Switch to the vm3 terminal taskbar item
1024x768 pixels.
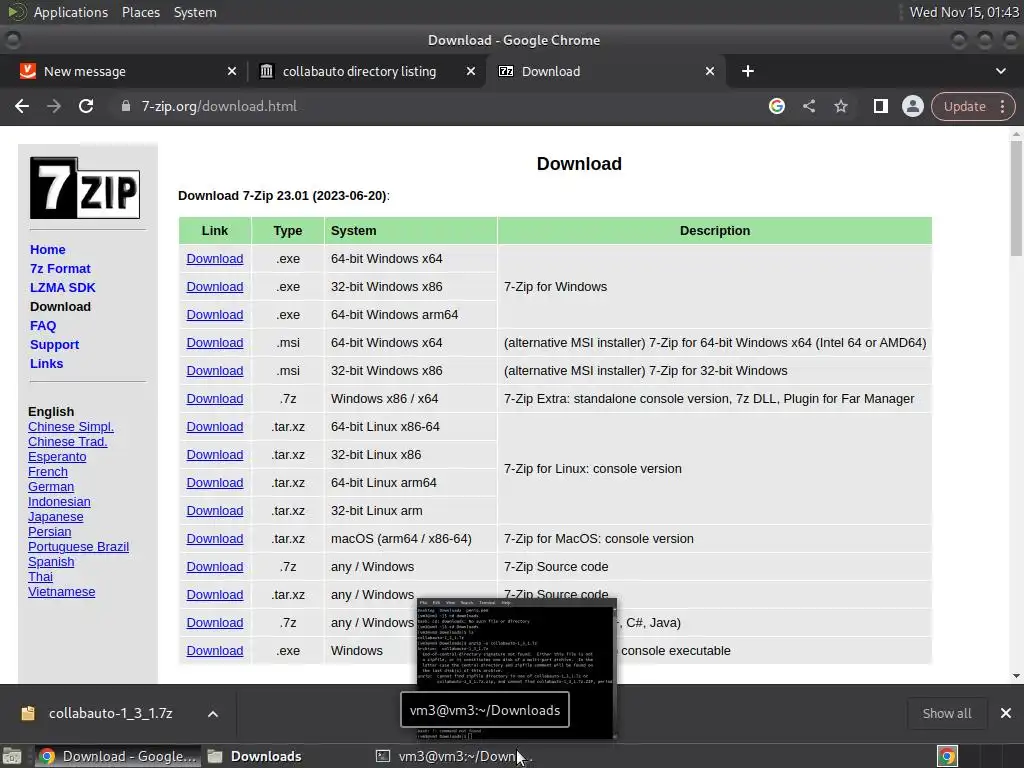(x=454, y=756)
